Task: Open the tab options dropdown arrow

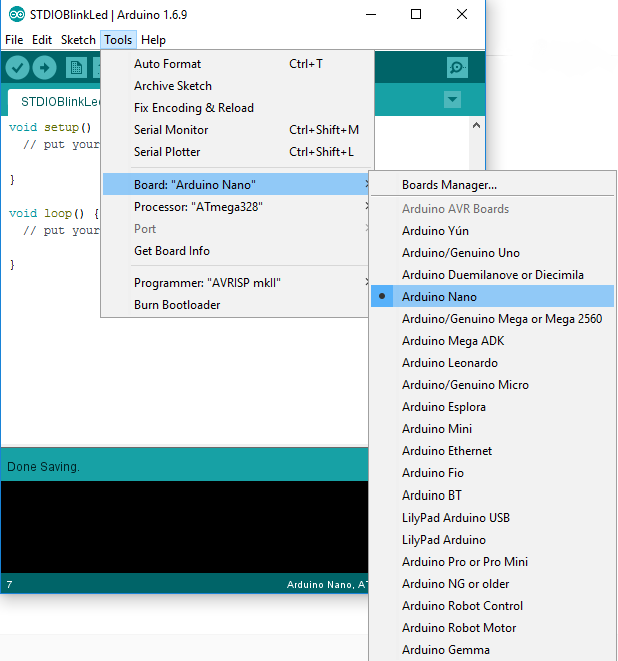Action: click(x=452, y=99)
